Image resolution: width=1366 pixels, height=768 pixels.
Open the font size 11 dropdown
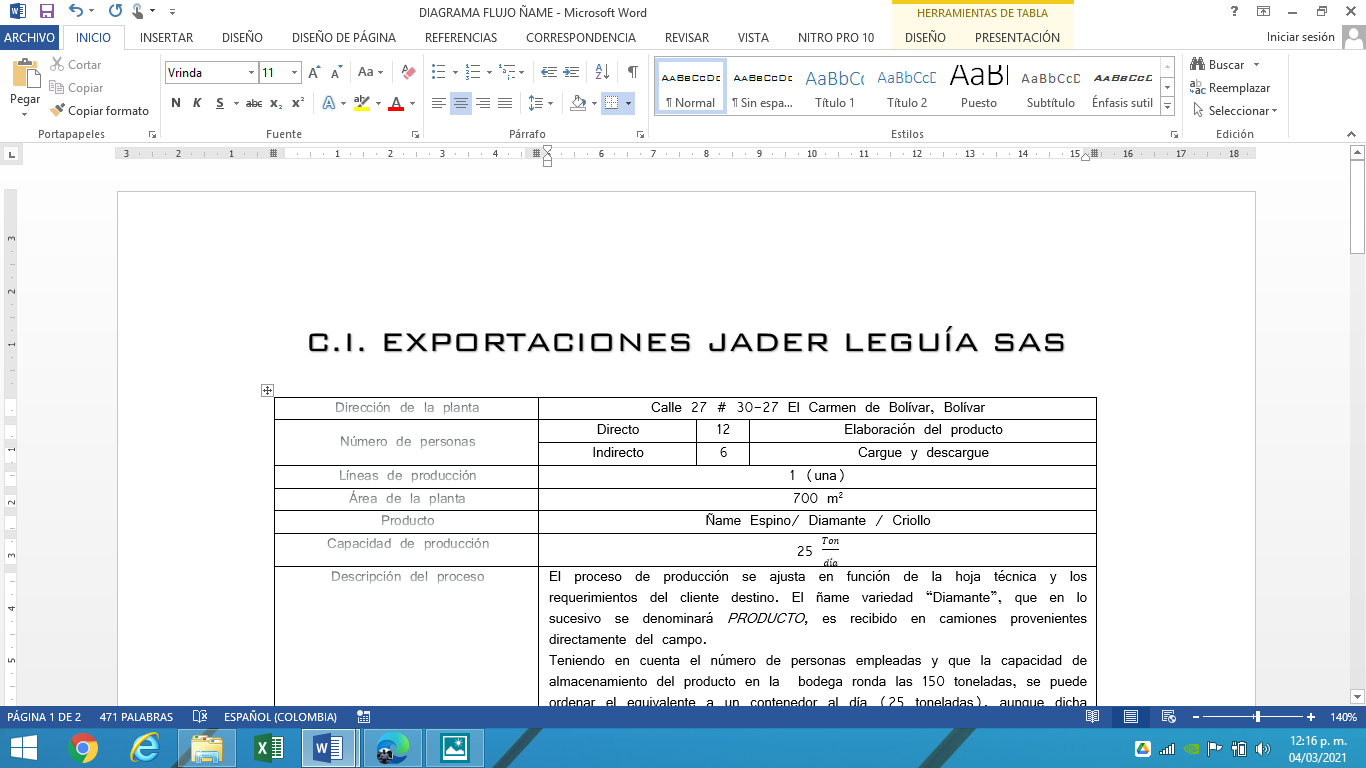tap(294, 73)
